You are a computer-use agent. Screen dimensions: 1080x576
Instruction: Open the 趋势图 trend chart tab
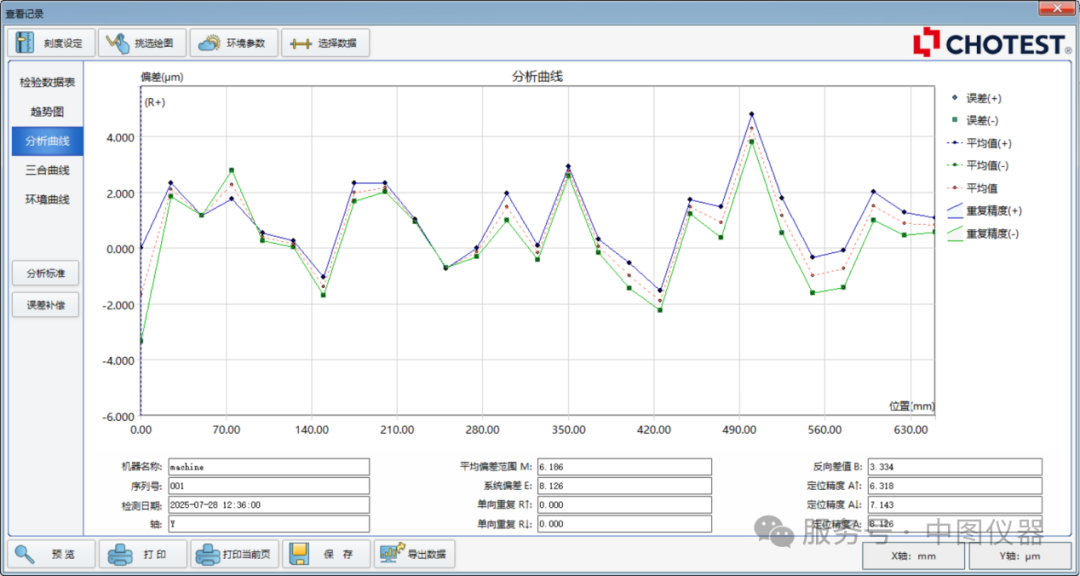click(x=47, y=112)
